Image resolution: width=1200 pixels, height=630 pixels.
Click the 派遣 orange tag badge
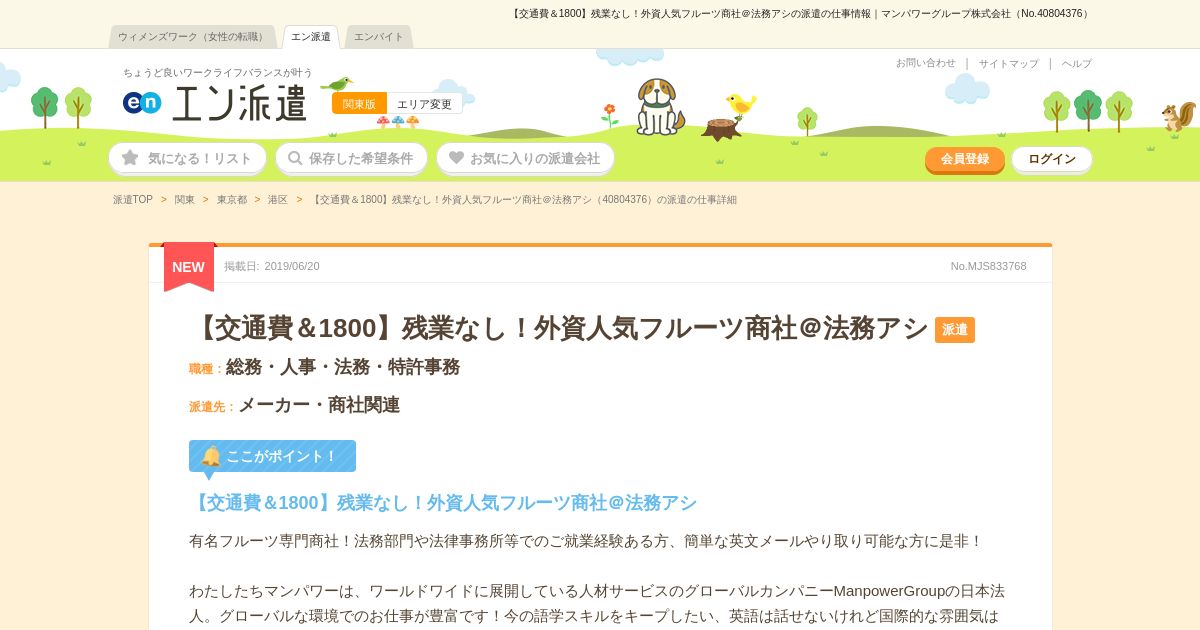955,330
